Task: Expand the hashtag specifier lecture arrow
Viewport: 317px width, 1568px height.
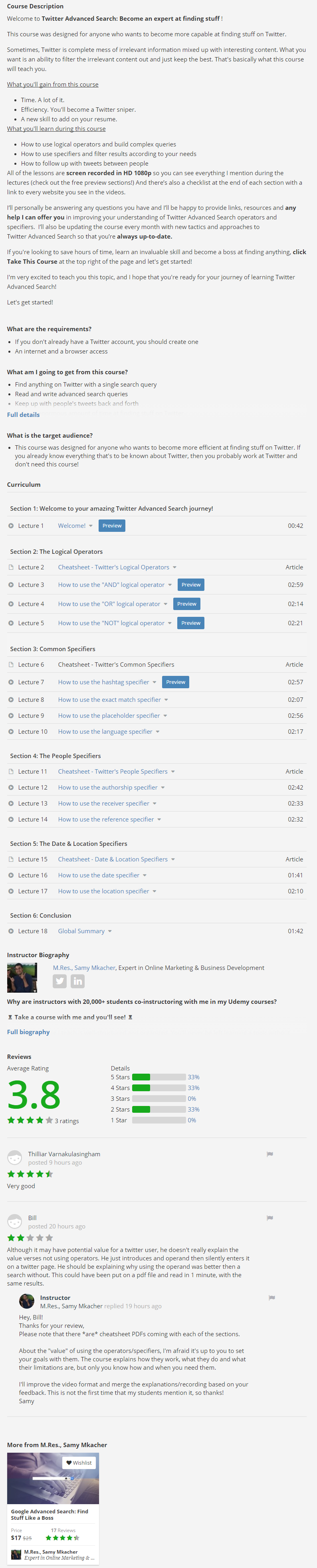Action: tap(154, 682)
